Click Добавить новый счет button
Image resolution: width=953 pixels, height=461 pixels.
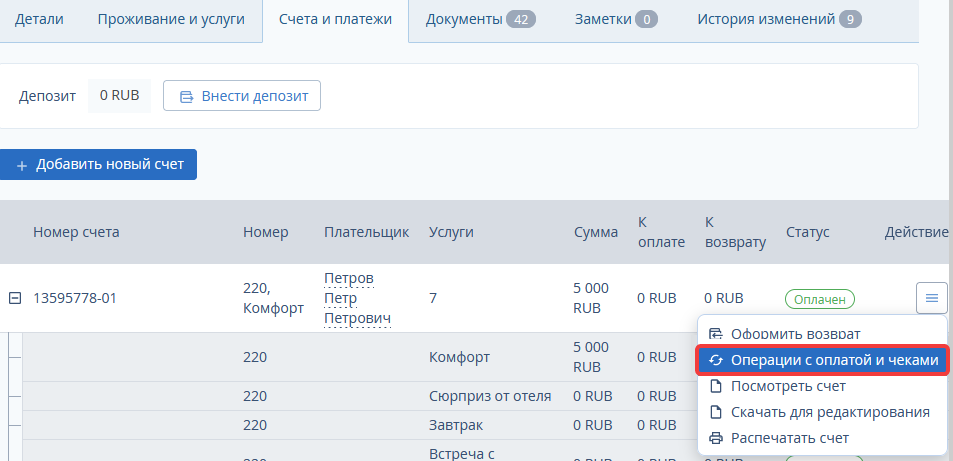[x=98, y=165]
